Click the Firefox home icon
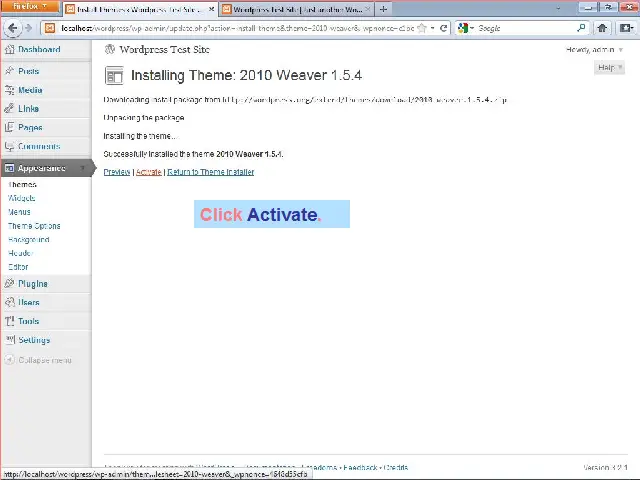Image resolution: width=640 pixels, height=480 pixels. click(x=602, y=28)
